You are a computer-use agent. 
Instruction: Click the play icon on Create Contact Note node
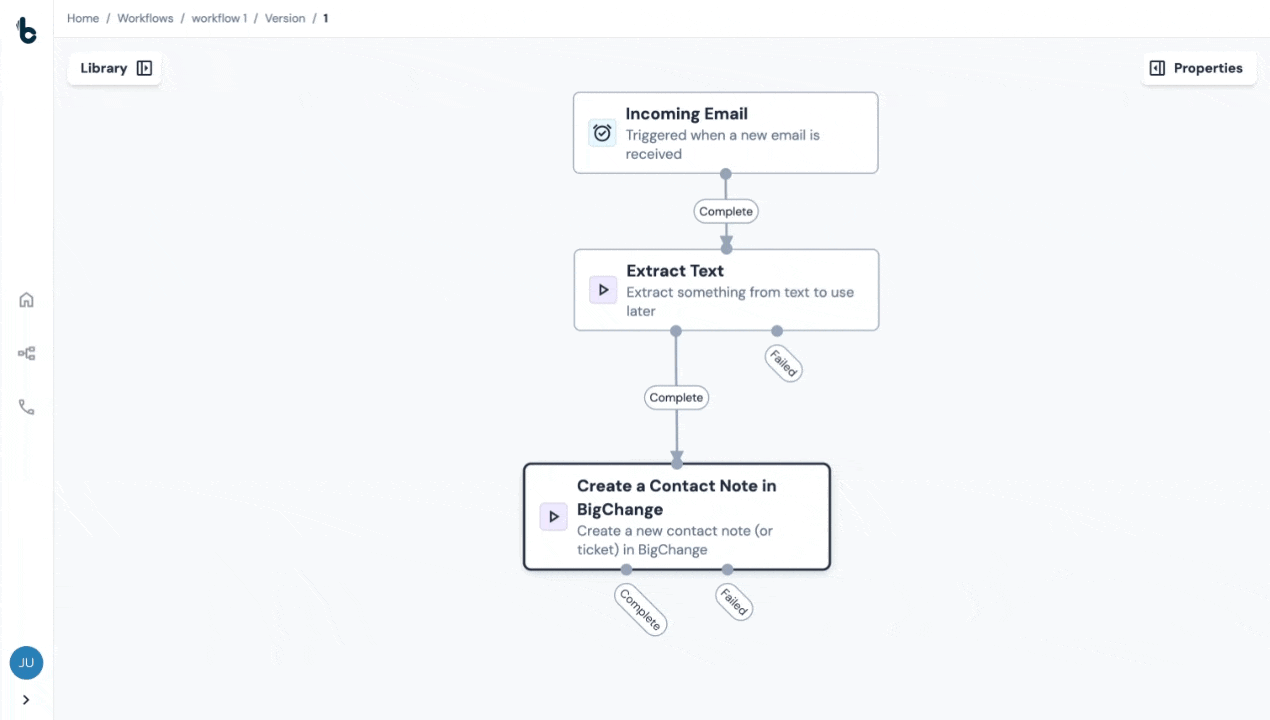[553, 517]
